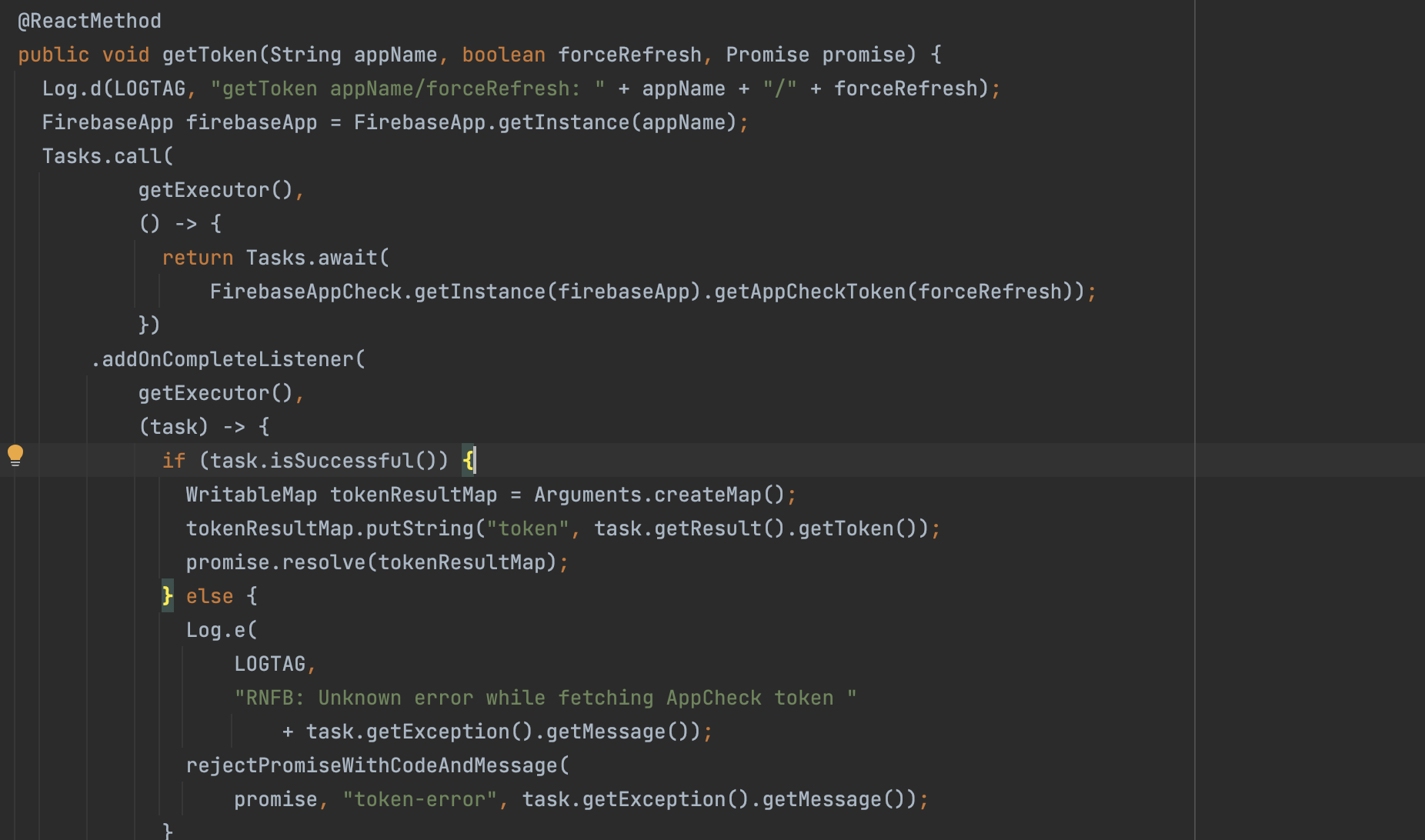Screen dimensions: 1425x840
Task: Click the 'Tasks.call(' line
Action: pos(108,156)
